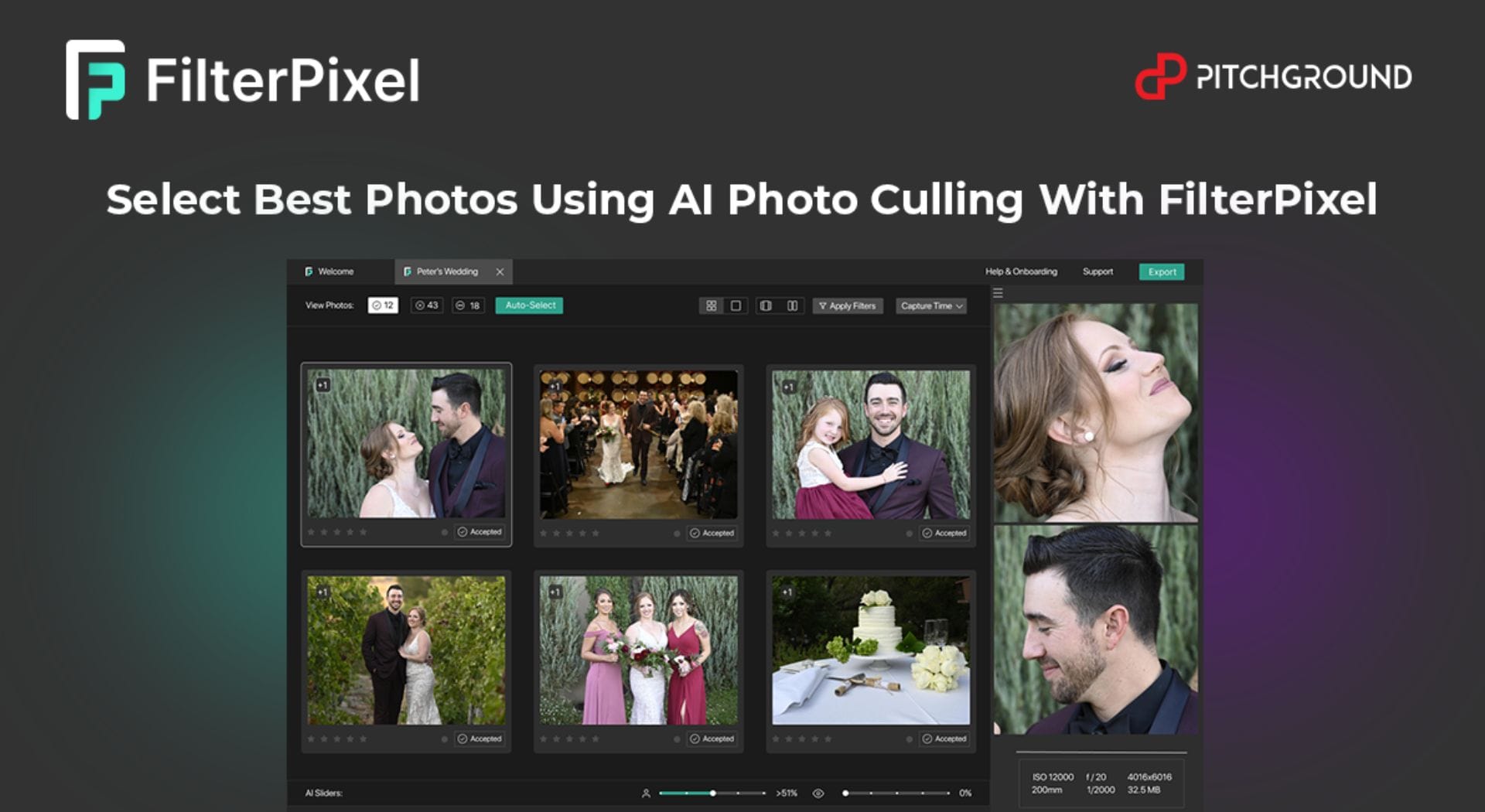The width and height of the screenshot is (1485, 812).
Task: Open the Capture Time sort dropdown
Action: click(931, 306)
